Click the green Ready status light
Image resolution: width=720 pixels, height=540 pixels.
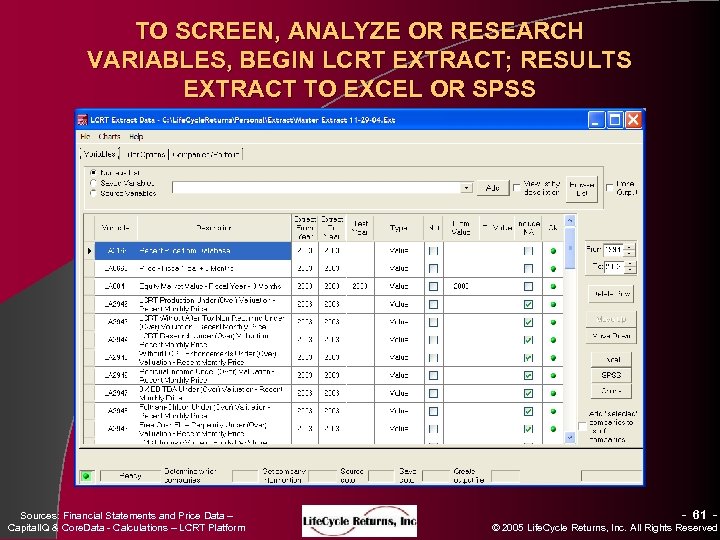[x=86, y=476]
